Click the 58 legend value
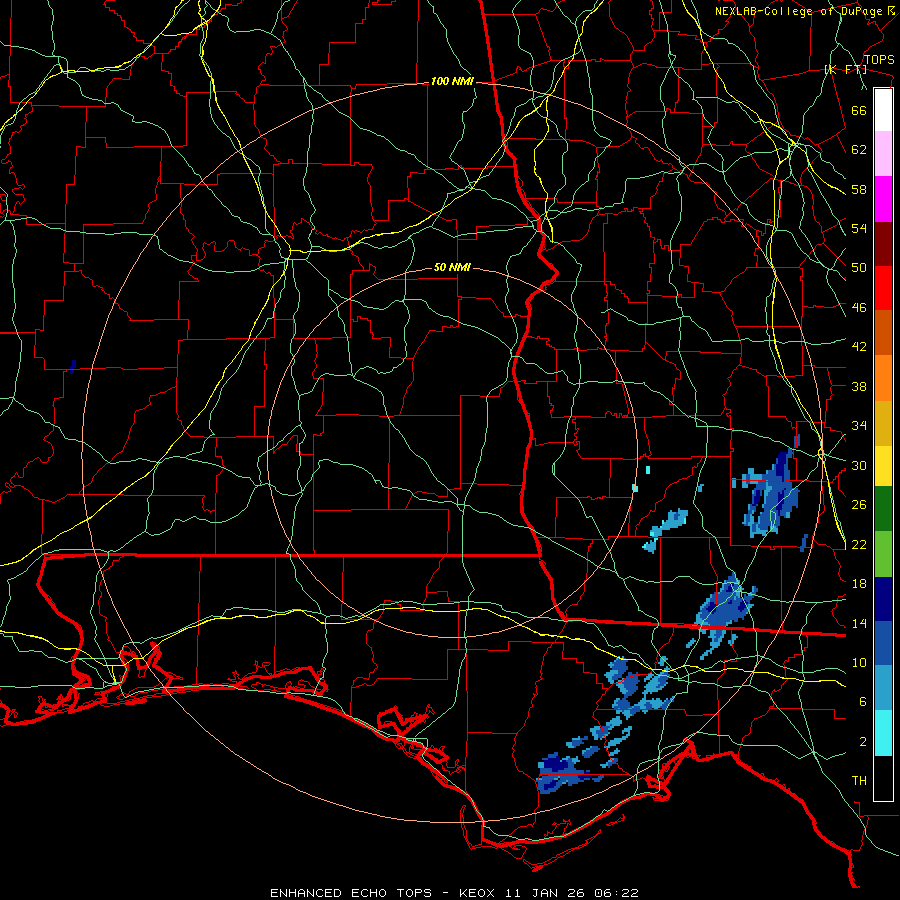This screenshot has width=900, height=900. coord(859,189)
